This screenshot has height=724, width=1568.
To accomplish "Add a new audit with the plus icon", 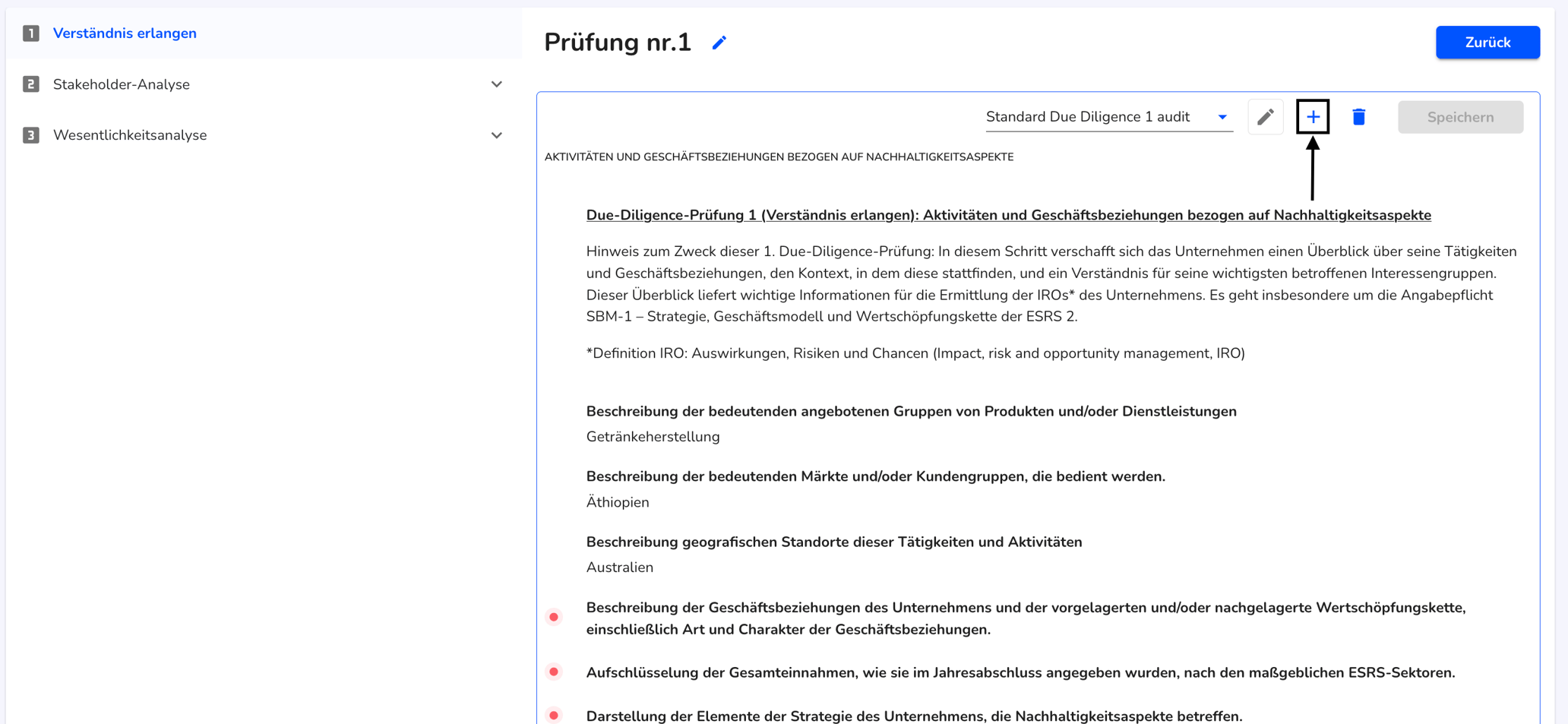I will (1313, 117).
